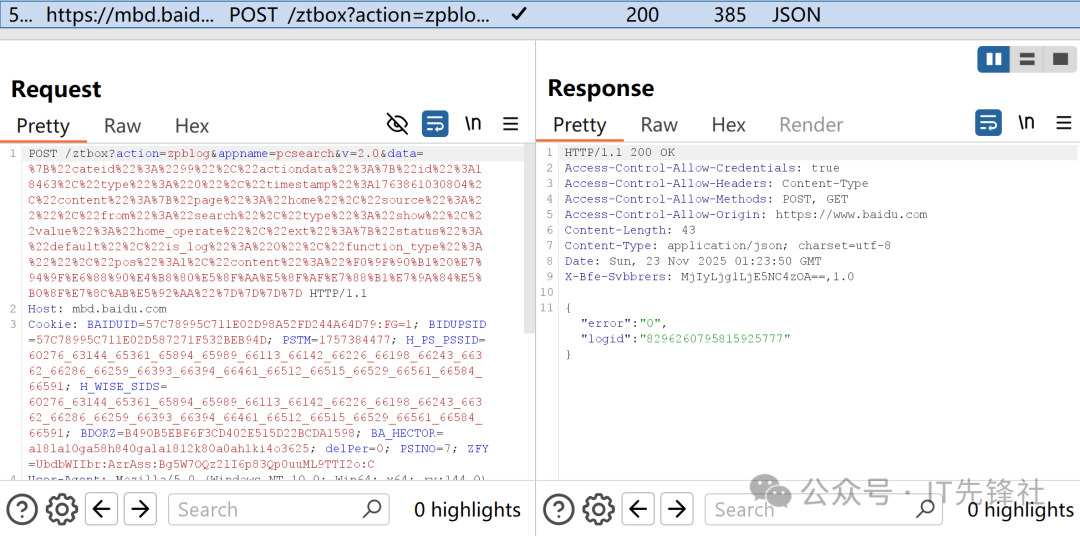Image resolution: width=1080 pixels, height=536 pixels.
Task: Click the Access-Control-Allow-Credentials header
Action: click(702, 168)
